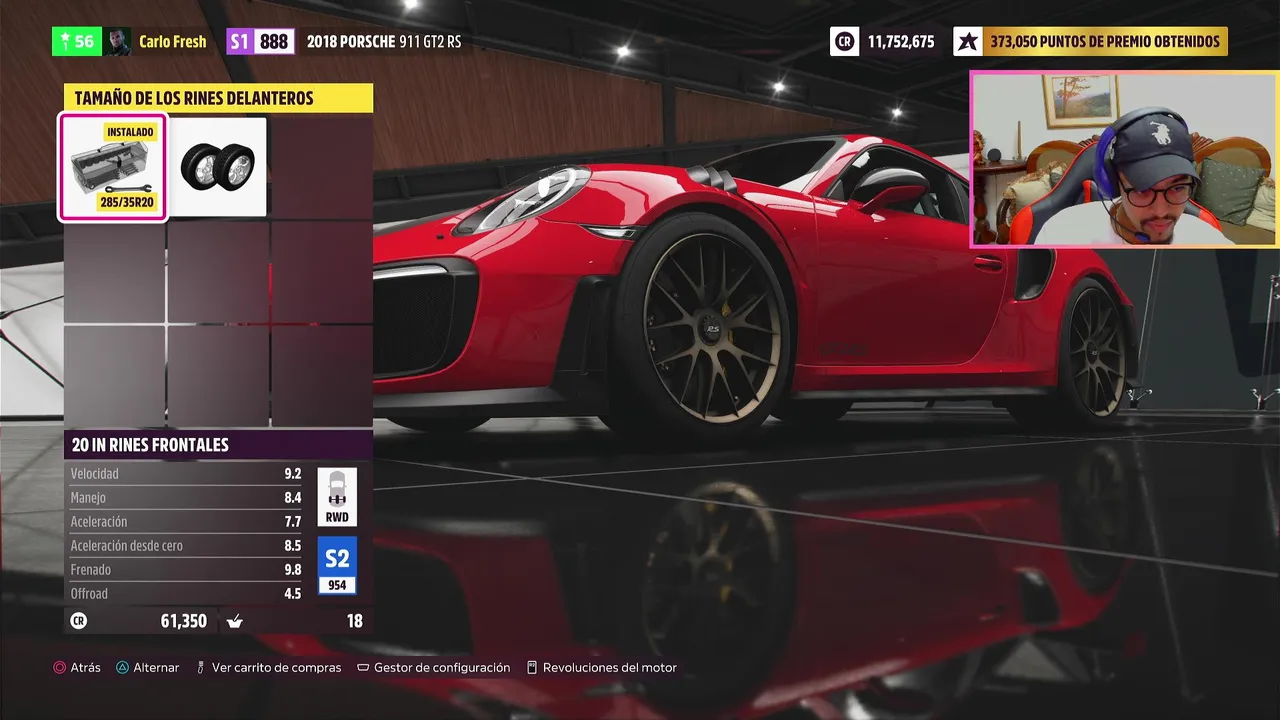Select Revoluciones del motor option
Viewport: 1280px width, 720px height.
click(x=602, y=667)
